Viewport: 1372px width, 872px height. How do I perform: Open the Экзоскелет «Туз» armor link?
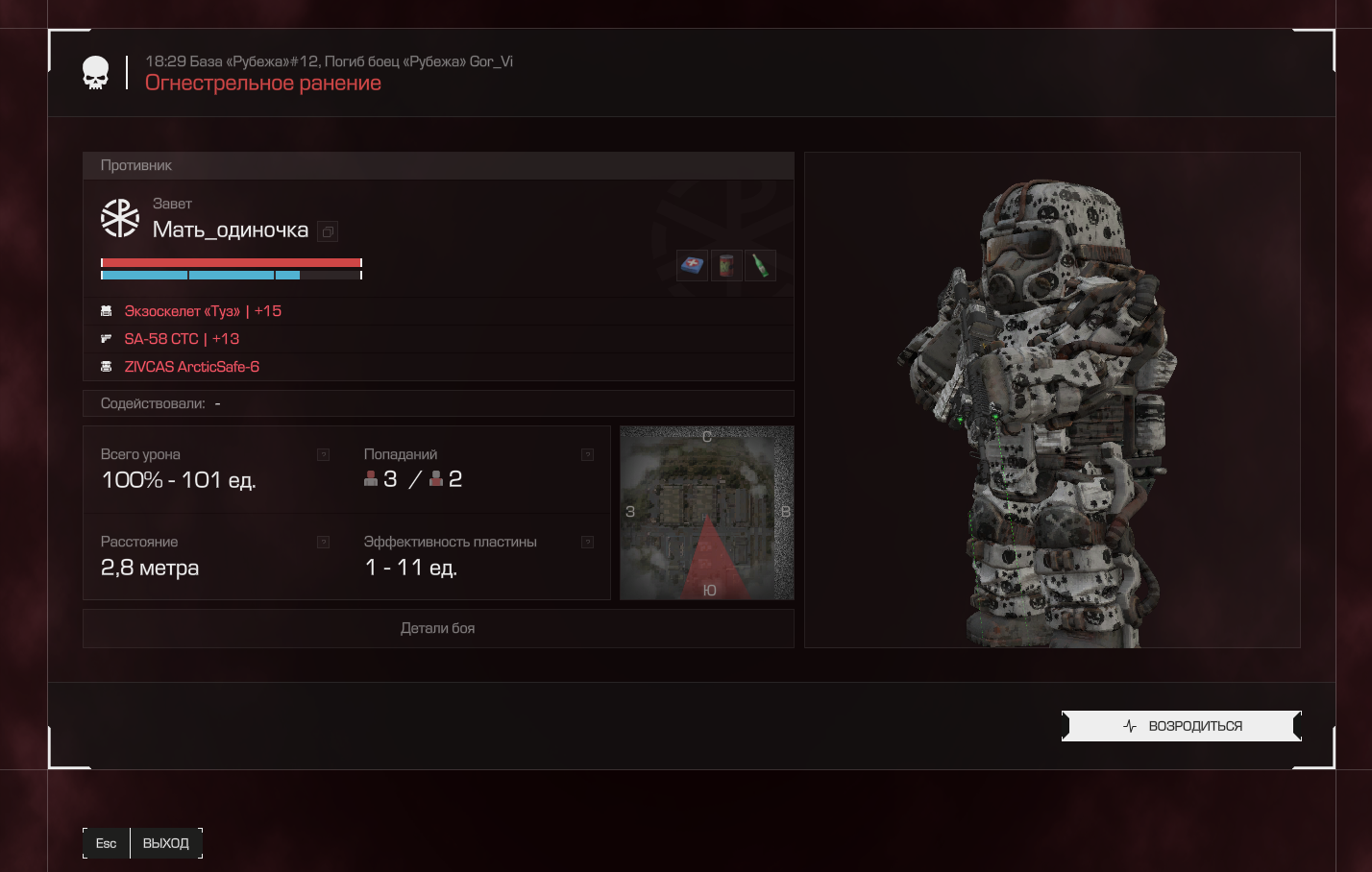[x=203, y=311]
